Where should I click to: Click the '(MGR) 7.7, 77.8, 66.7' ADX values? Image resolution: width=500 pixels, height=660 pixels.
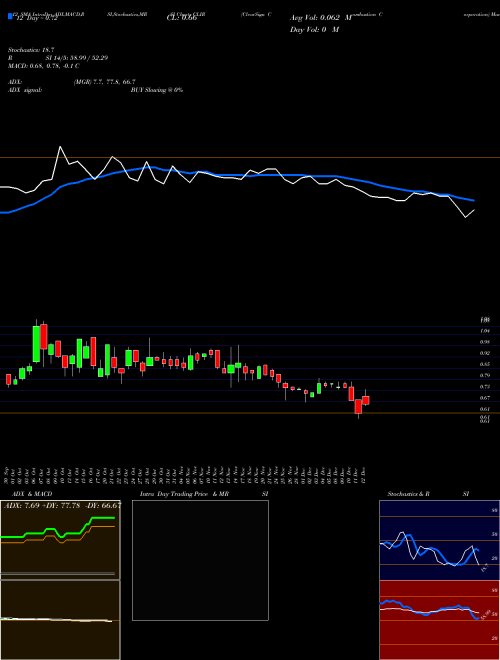[x=104, y=82]
